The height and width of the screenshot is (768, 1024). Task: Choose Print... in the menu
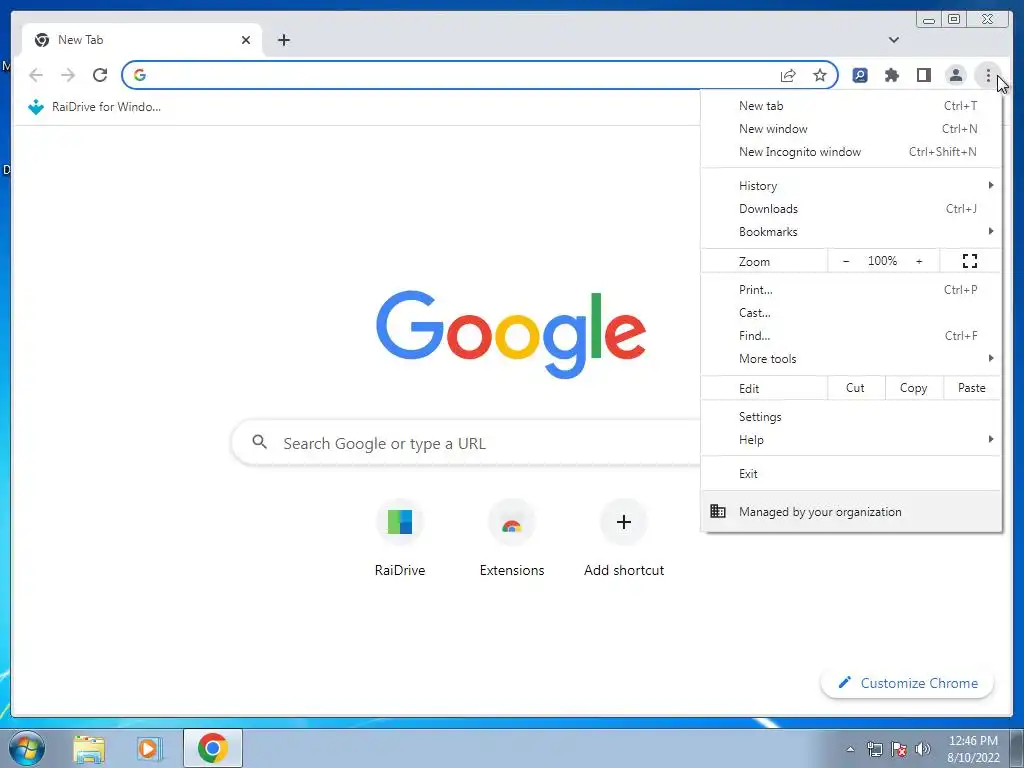coord(851,289)
